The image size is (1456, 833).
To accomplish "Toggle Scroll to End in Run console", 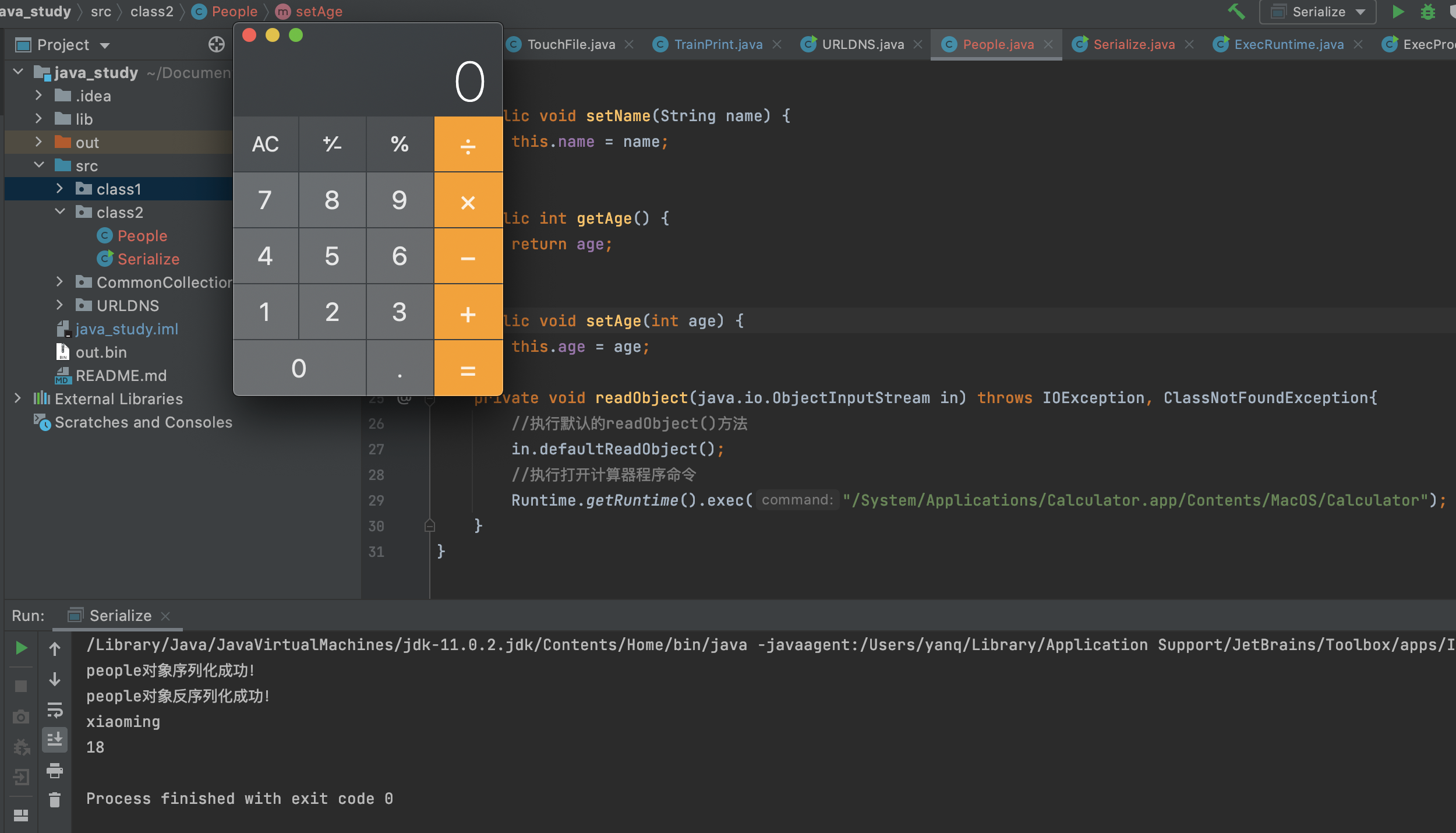I will click(55, 740).
